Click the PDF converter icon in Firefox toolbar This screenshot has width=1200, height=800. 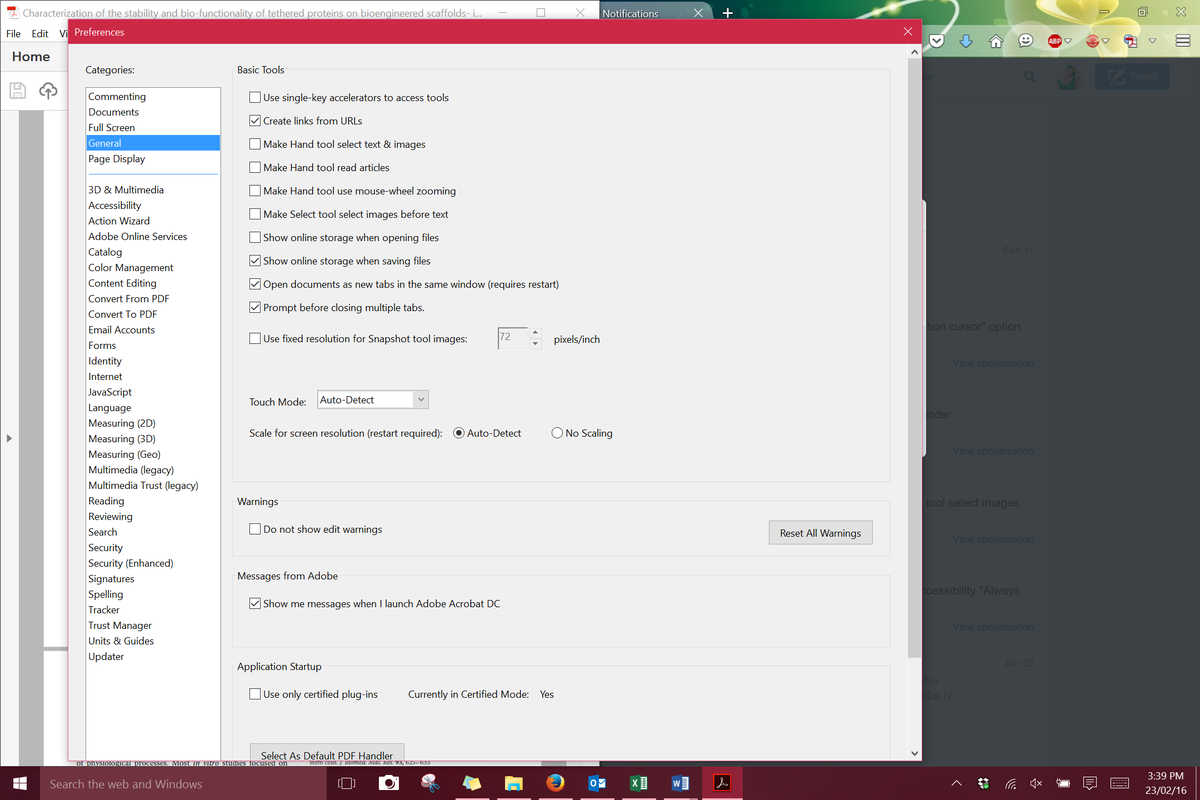(1130, 42)
